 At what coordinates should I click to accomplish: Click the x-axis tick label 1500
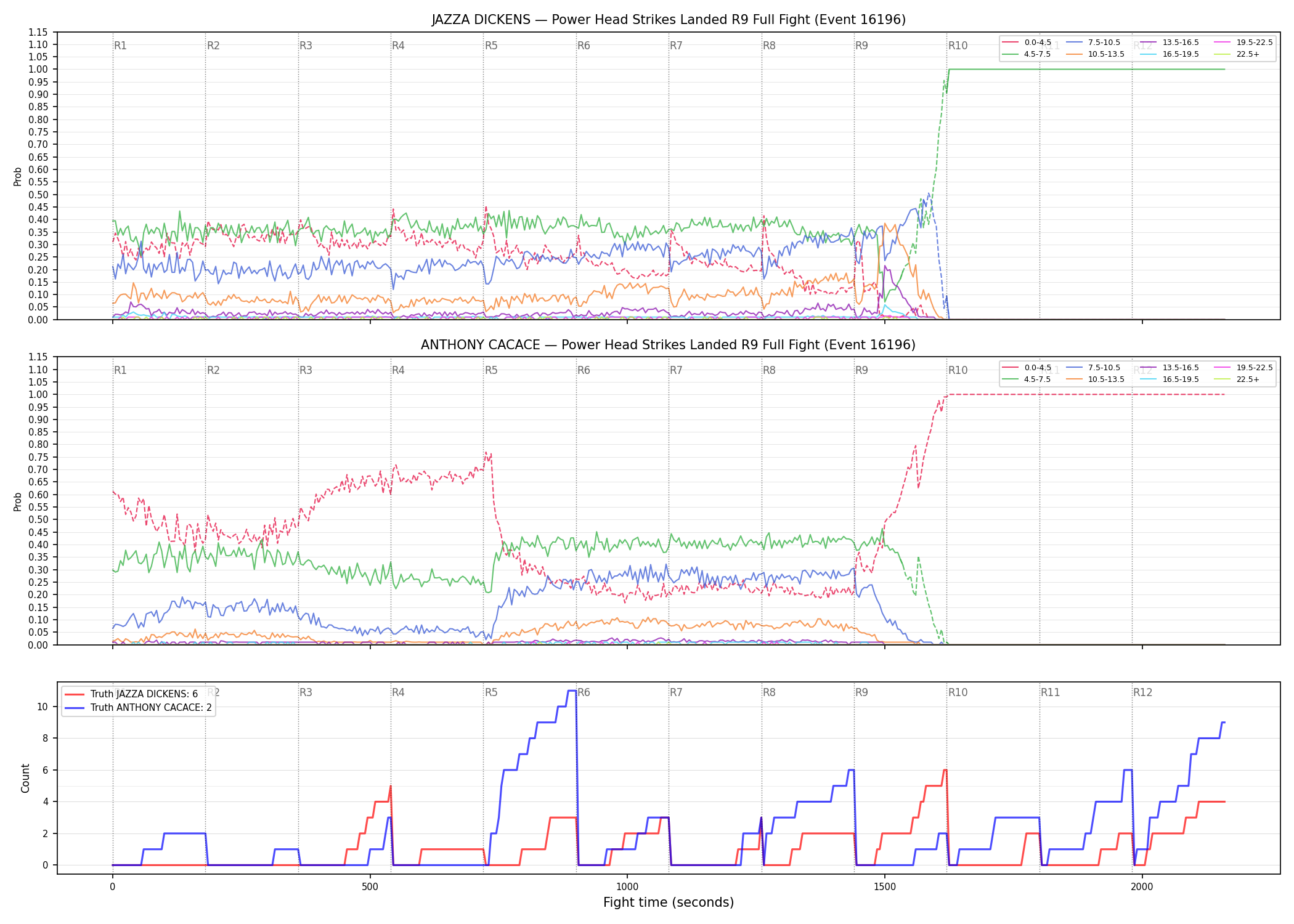885,887
